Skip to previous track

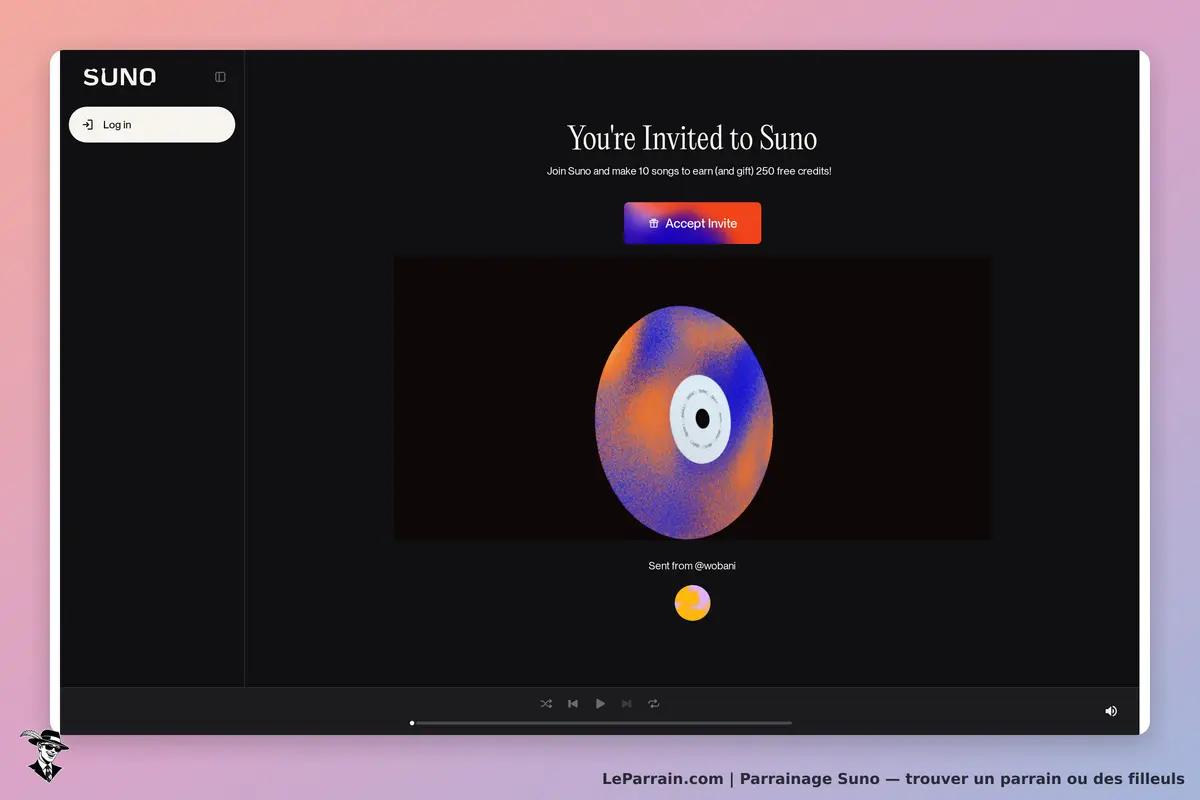tap(573, 704)
